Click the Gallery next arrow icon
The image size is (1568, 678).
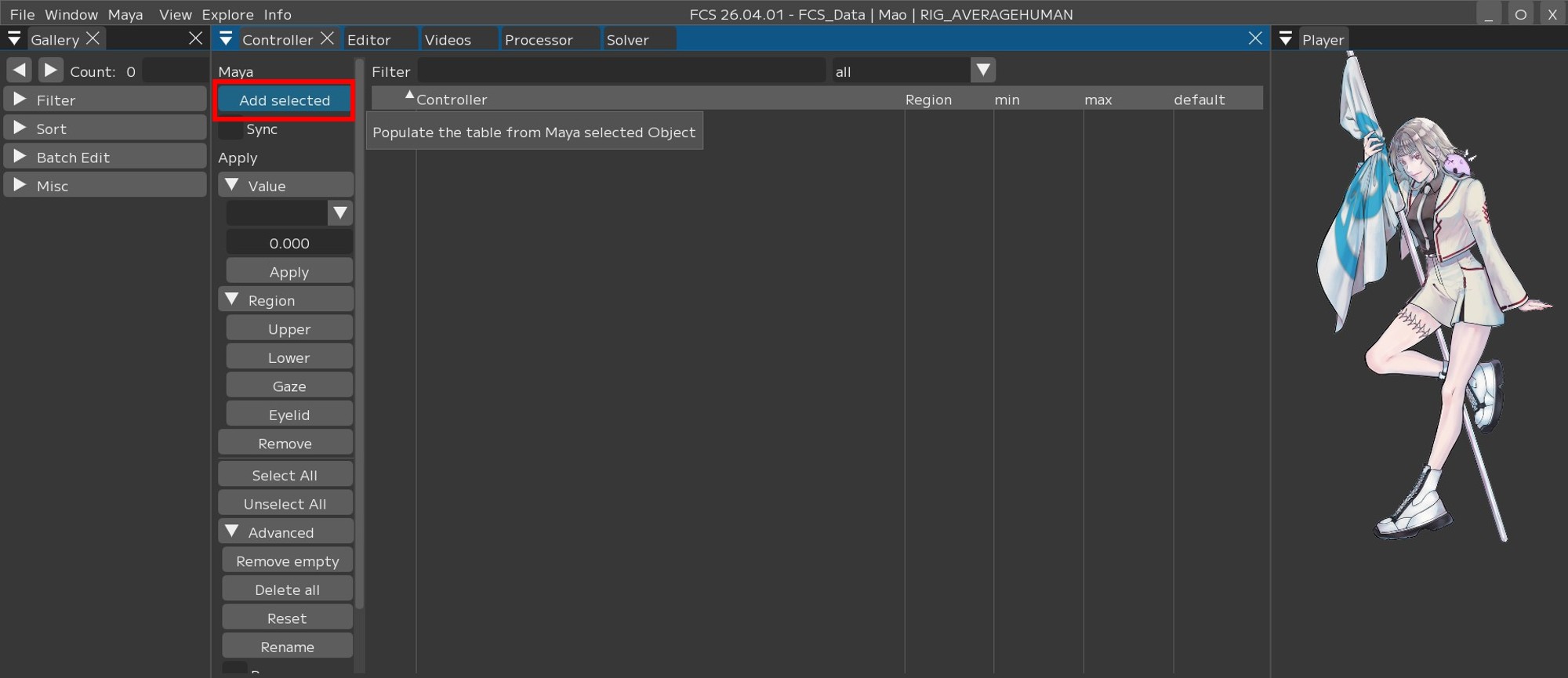pos(50,71)
